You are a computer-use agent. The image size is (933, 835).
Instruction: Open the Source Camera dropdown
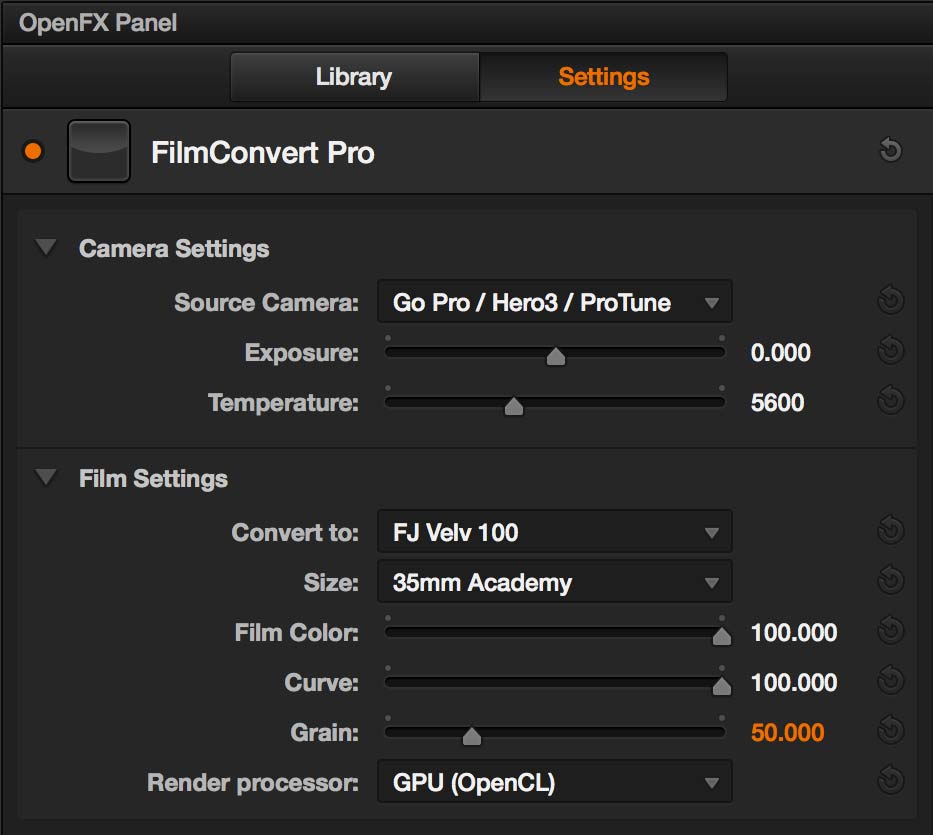[x=555, y=302]
